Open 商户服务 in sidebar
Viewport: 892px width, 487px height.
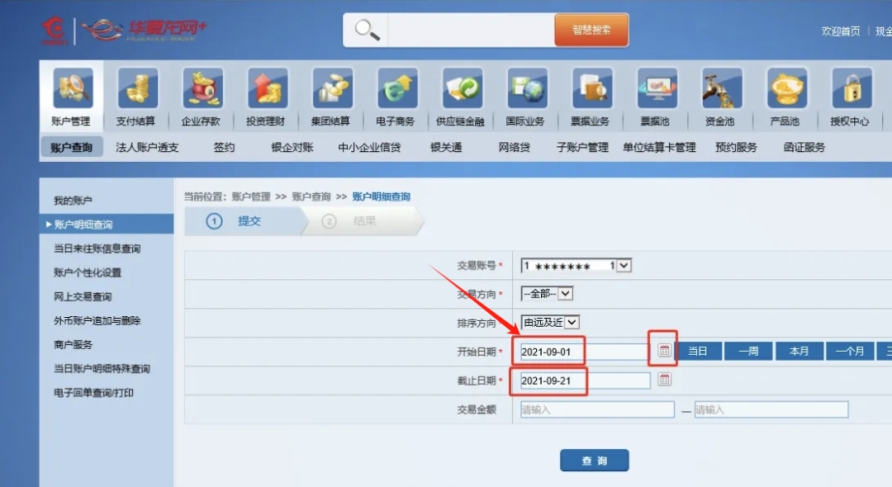(73, 344)
